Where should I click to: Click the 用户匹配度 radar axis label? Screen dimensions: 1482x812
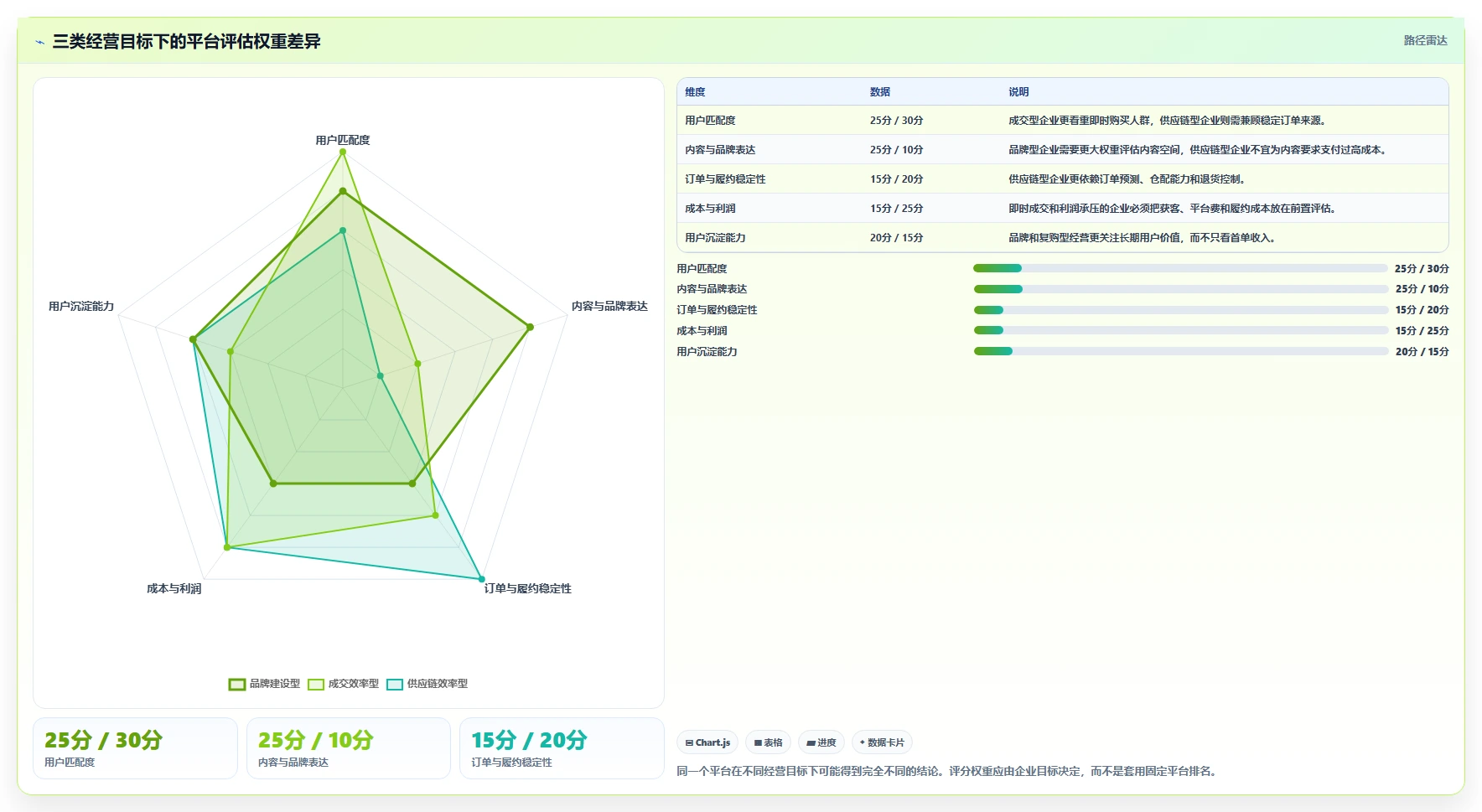coord(343,140)
